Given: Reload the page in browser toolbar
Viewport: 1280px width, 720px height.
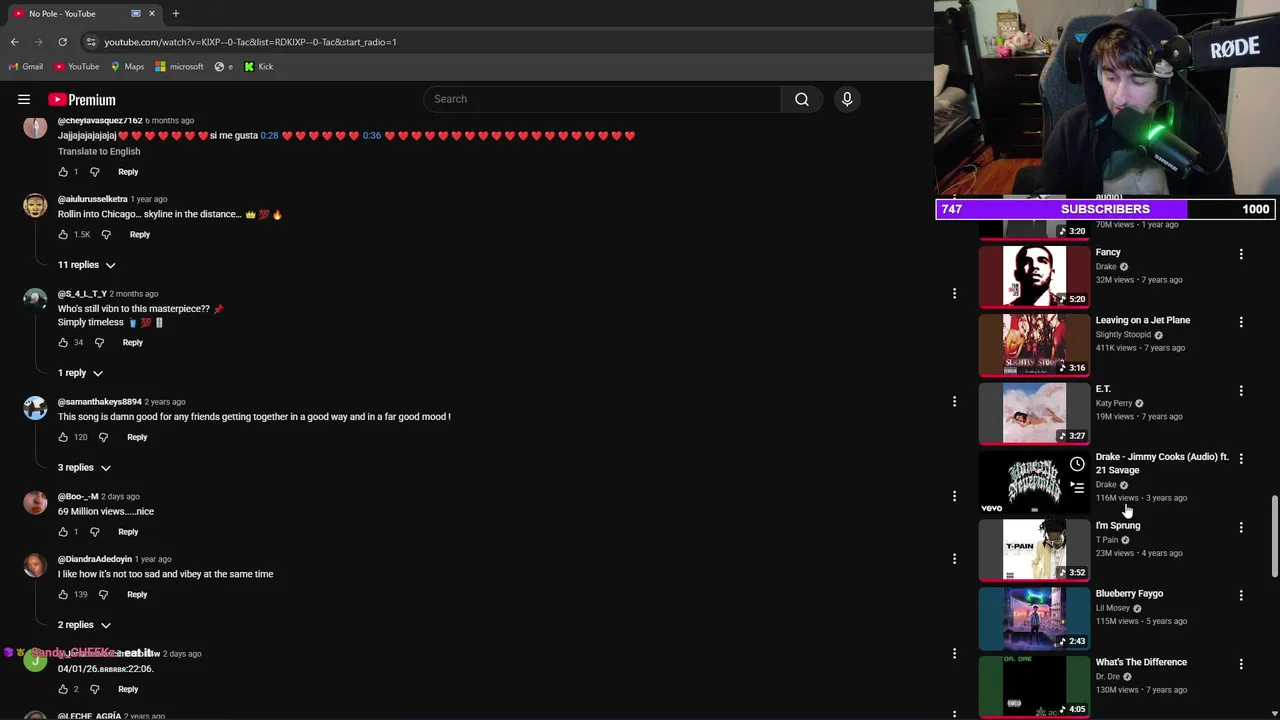Looking at the screenshot, I should (62, 42).
